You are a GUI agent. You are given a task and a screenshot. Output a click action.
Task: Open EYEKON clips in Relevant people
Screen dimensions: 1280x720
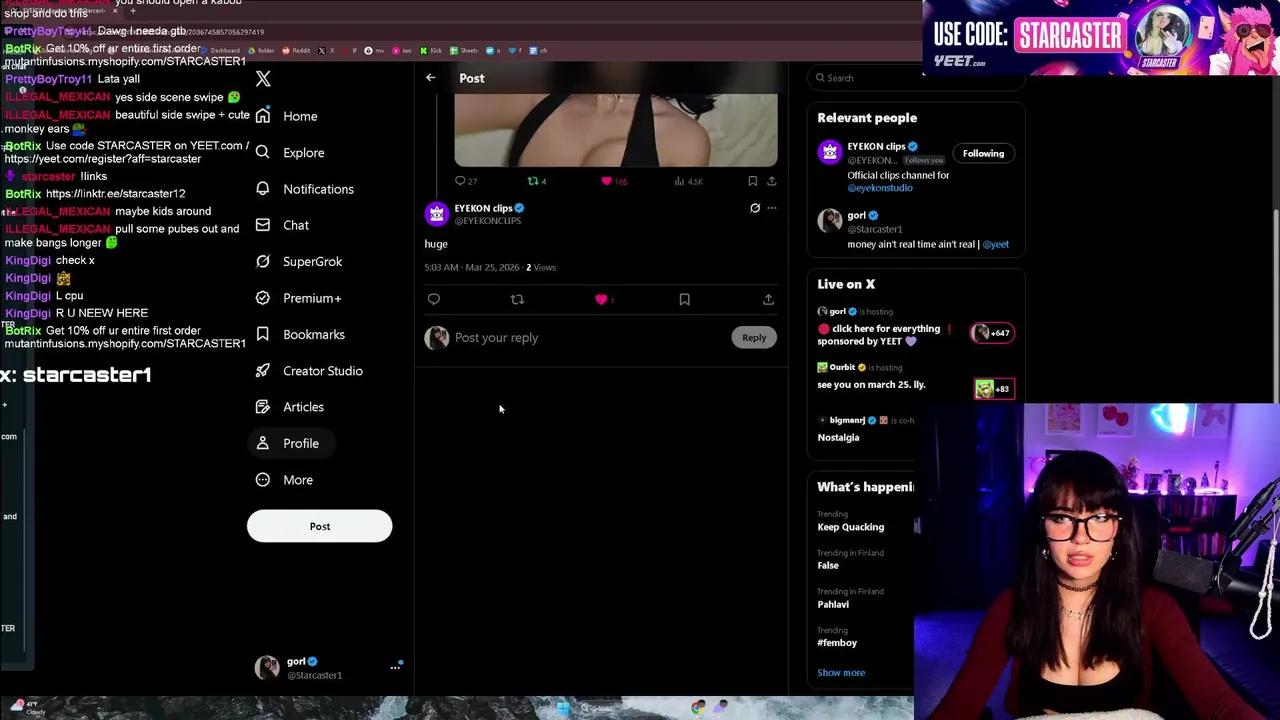coord(876,147)
